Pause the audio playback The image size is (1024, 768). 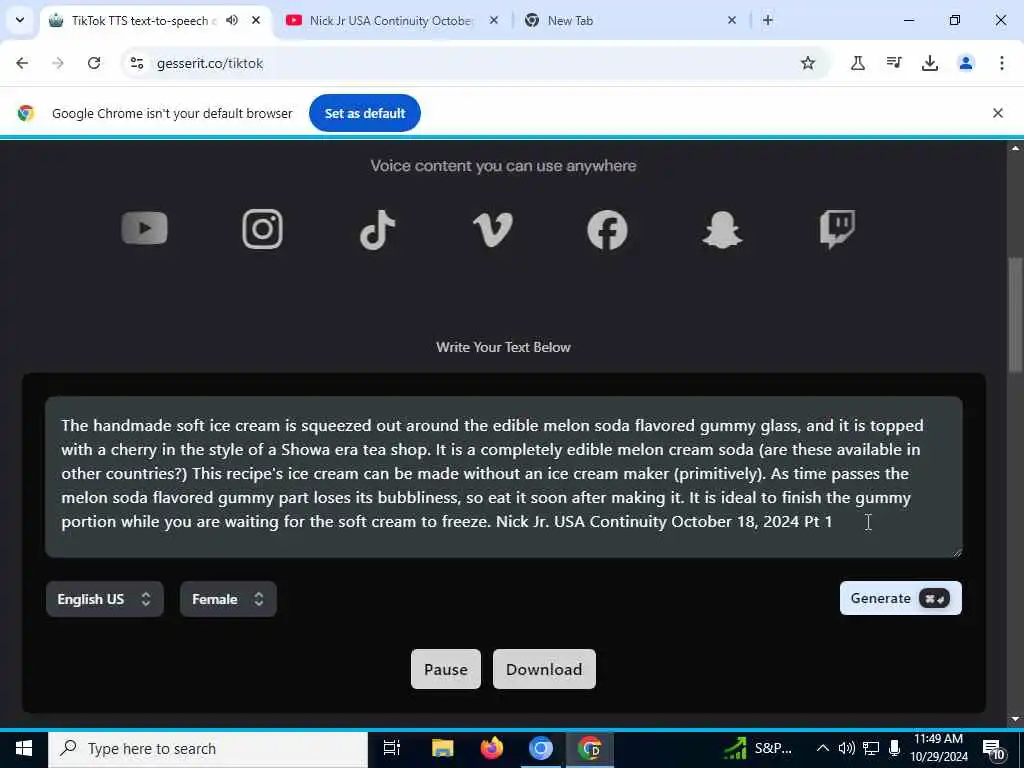[445, 669]
